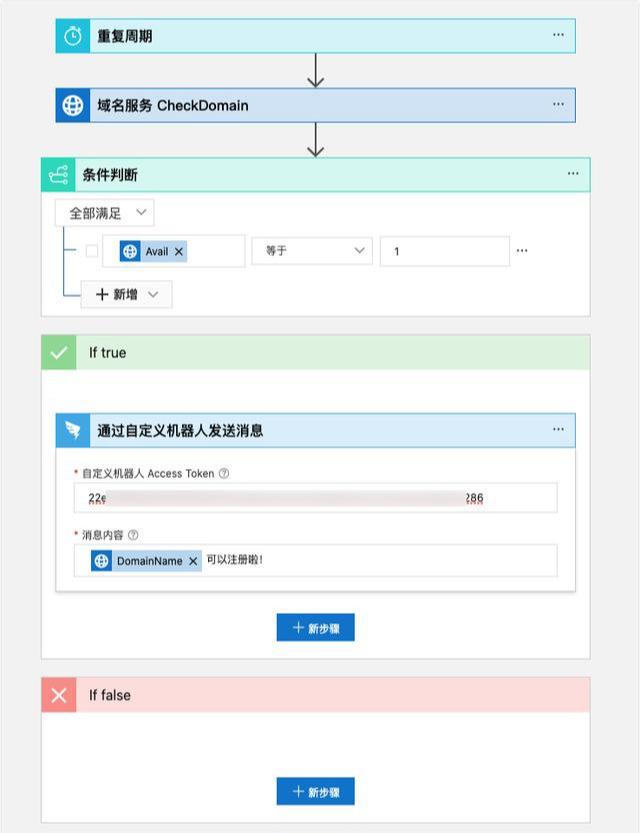Open the more options menu on 重复周期

tap(557, 35)
